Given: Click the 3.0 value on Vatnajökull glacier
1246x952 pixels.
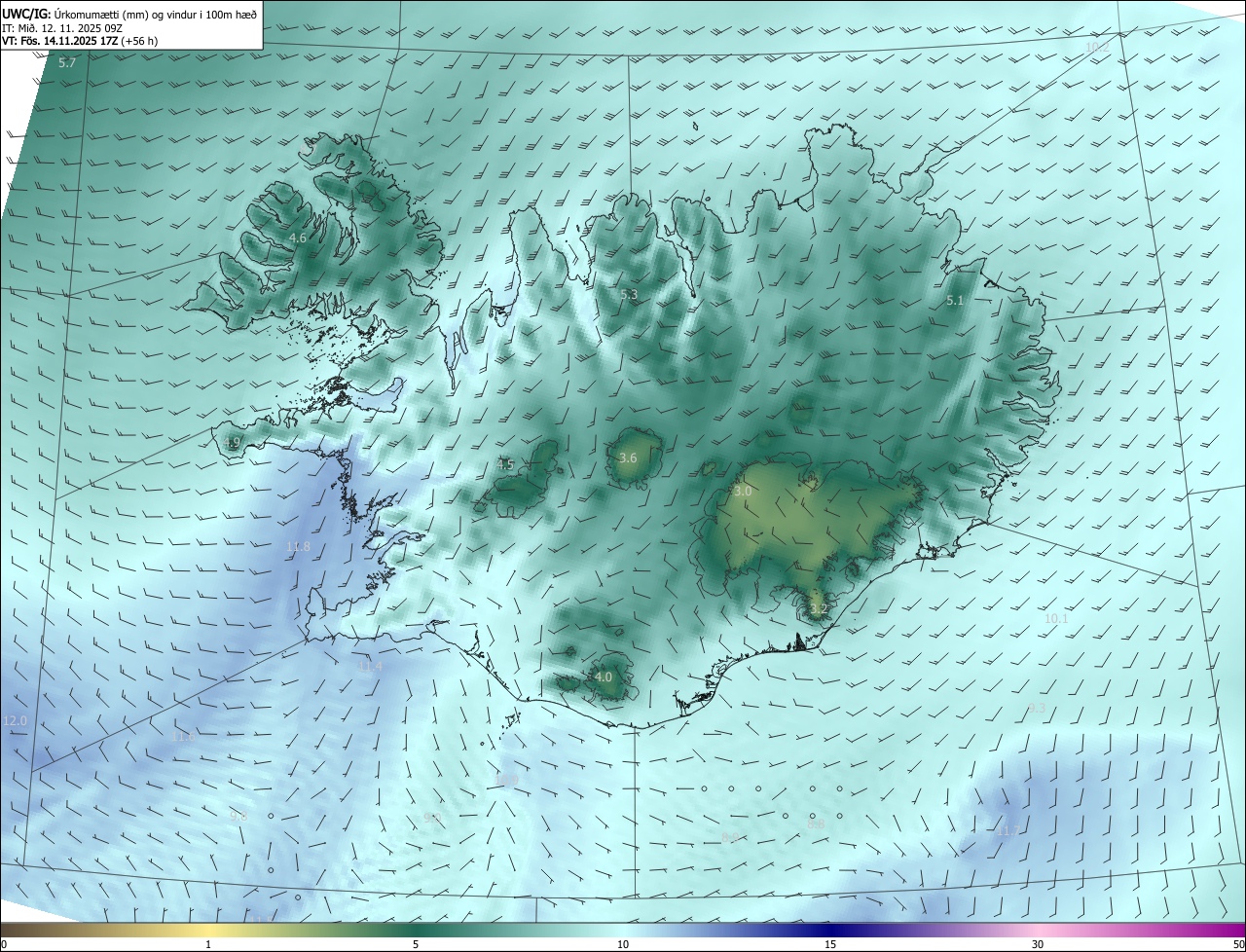Looking at the screenshot, I should pos(743,492).
